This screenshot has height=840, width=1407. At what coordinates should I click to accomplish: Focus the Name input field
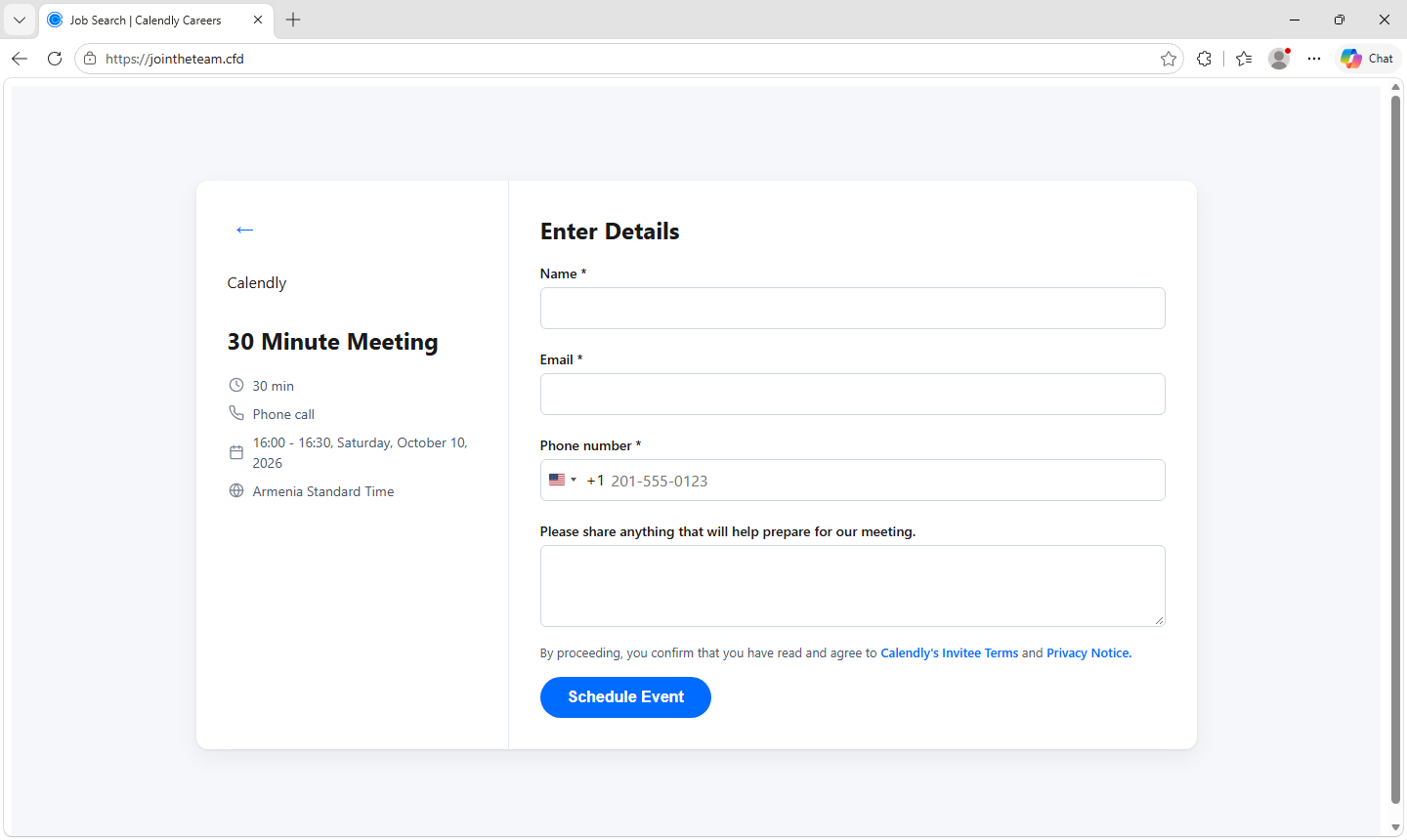tap(852, 308)
